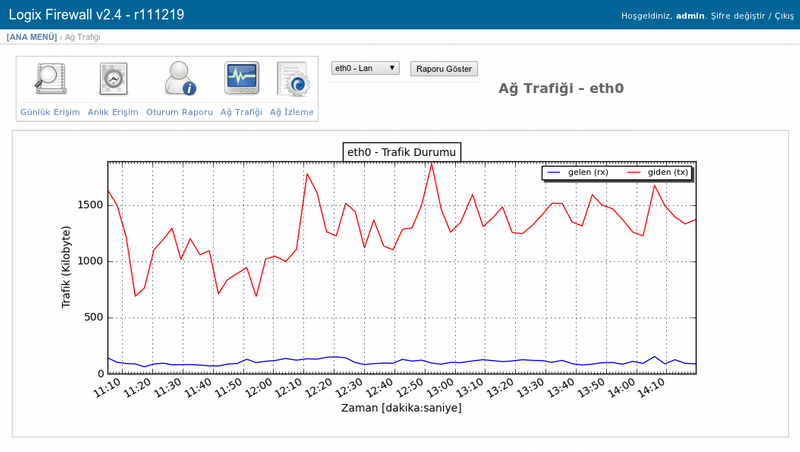Open the Anlık Erişim clock icon
Image resolution: width=800 pixels, height=452 pixels.
point(113,79)
